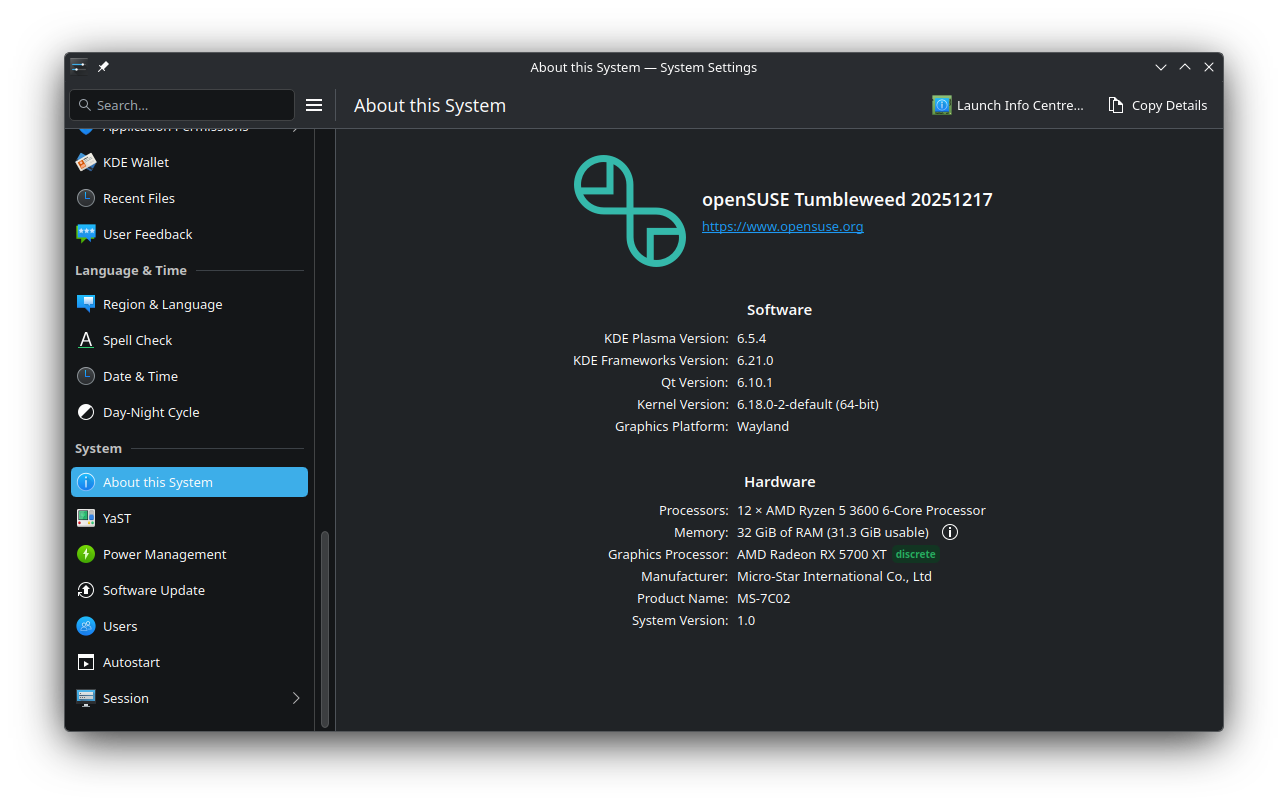Open the hamburger menu beside the search box

pos(314,105)
